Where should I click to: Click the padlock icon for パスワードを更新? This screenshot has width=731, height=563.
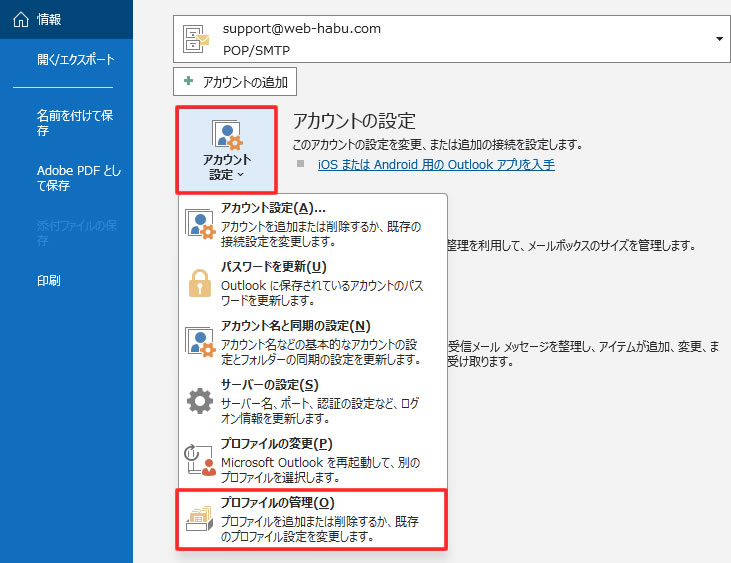point(200,283)
